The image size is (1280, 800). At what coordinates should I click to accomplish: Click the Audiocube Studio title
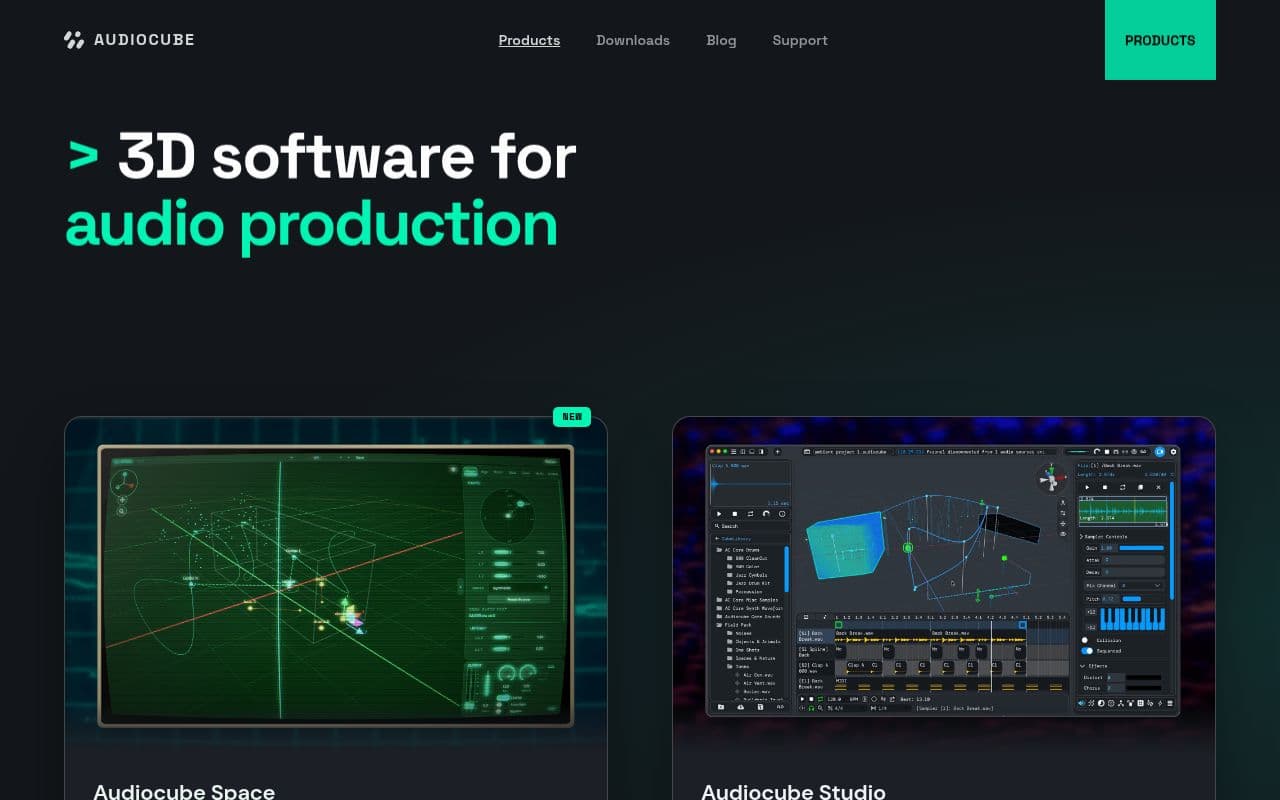pyautogui.click(x=793, y=791)
